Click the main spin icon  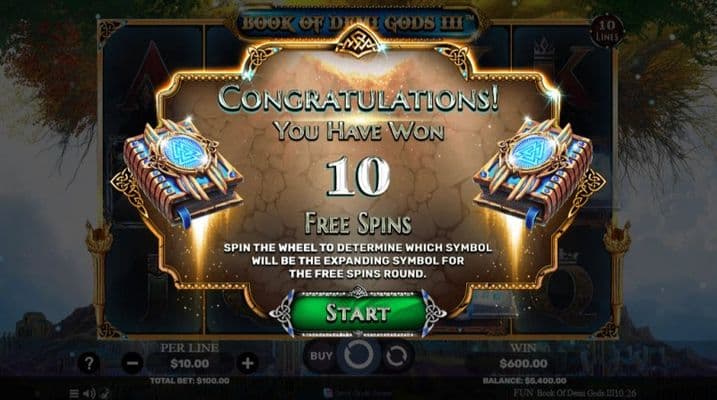click(x=358, y=356)
